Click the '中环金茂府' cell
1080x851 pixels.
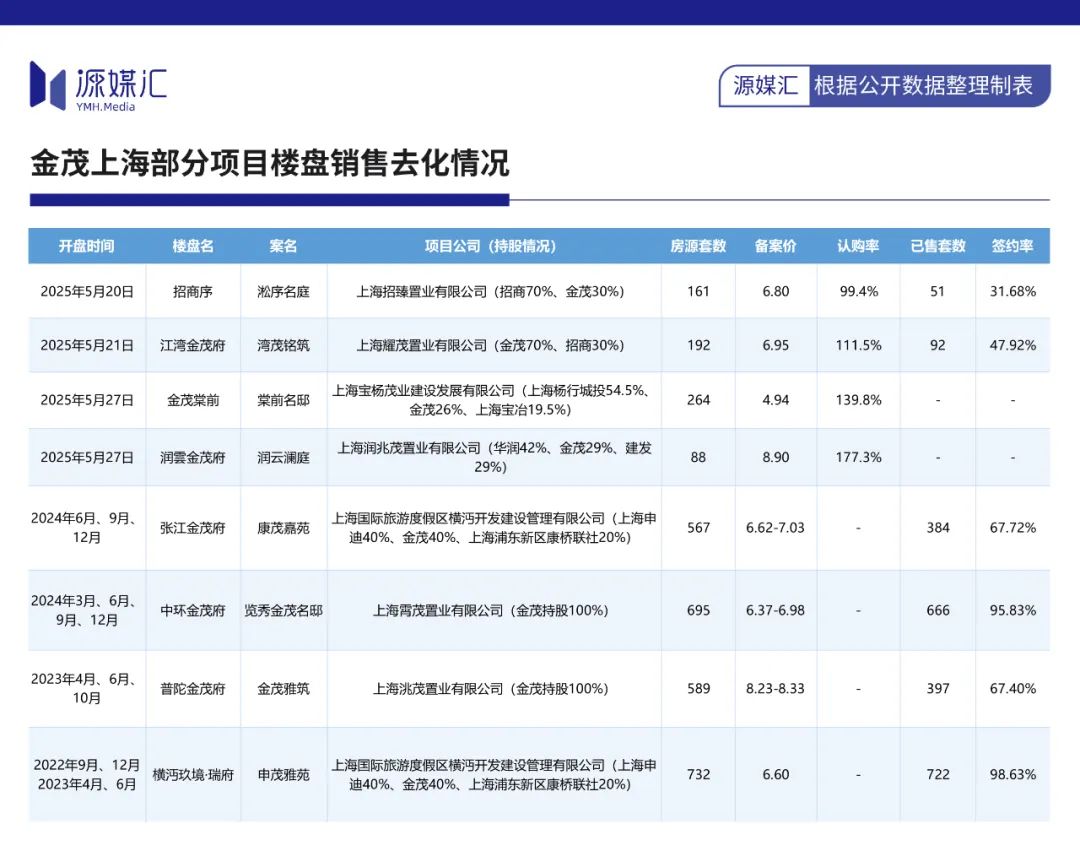tap(193, 610)
